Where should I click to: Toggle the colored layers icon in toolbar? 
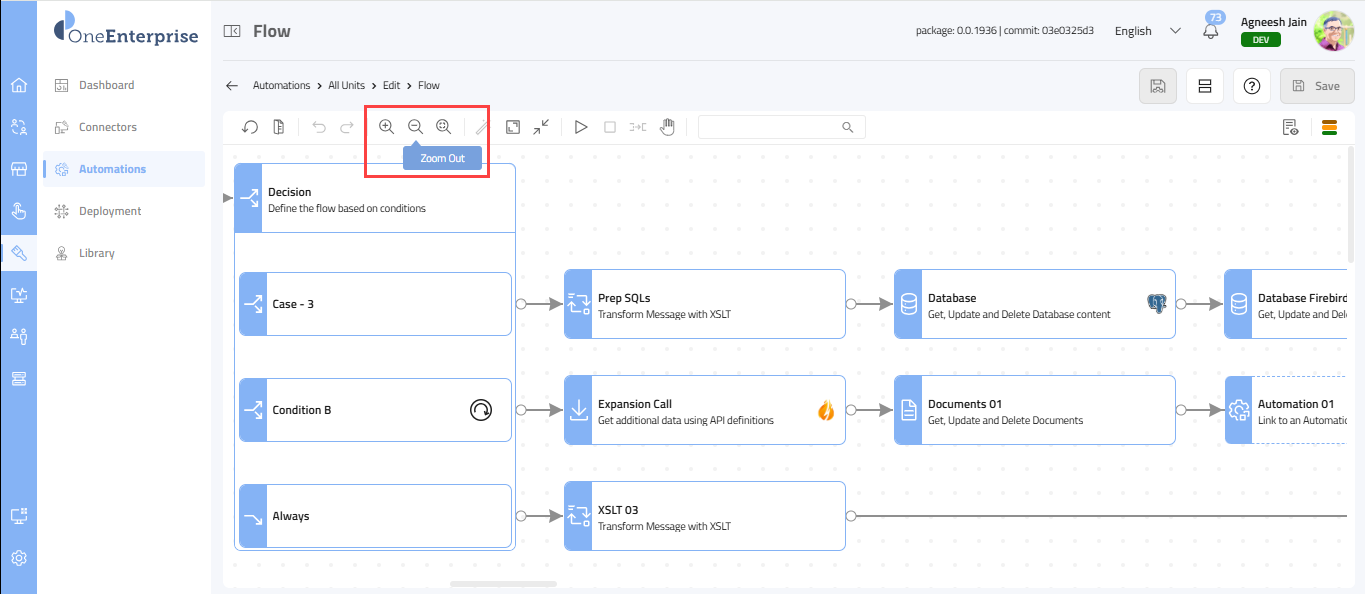click(1329, 127)
